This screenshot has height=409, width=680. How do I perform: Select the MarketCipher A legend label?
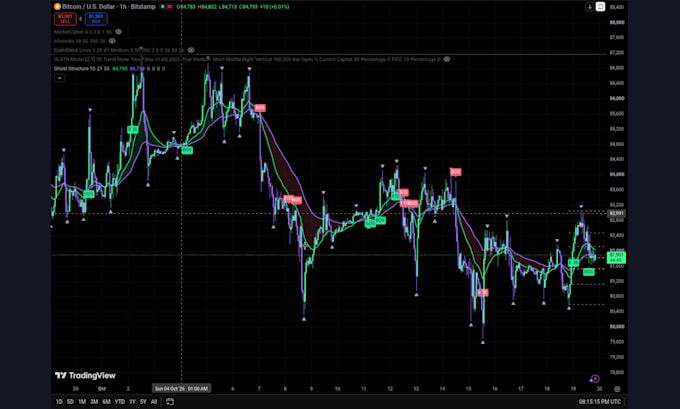82,32
